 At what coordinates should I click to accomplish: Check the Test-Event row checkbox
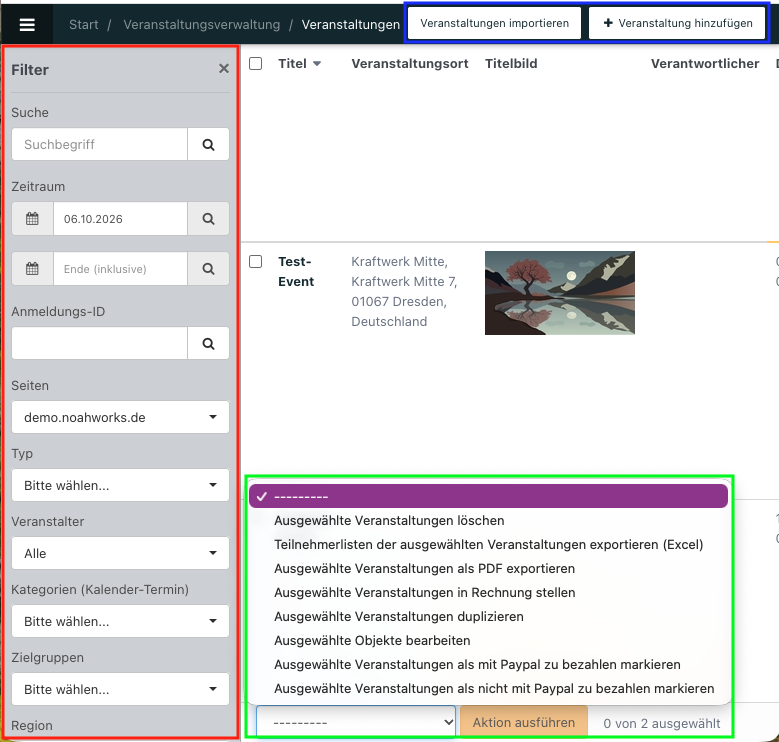point(255,261)
